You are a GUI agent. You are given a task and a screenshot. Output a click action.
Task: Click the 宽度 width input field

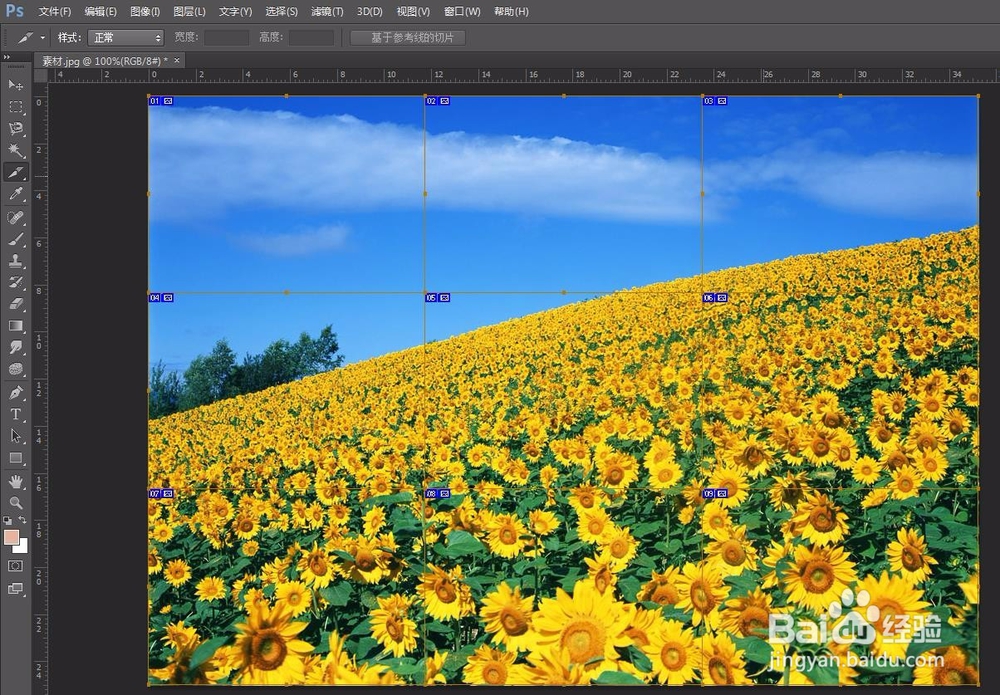226,38
